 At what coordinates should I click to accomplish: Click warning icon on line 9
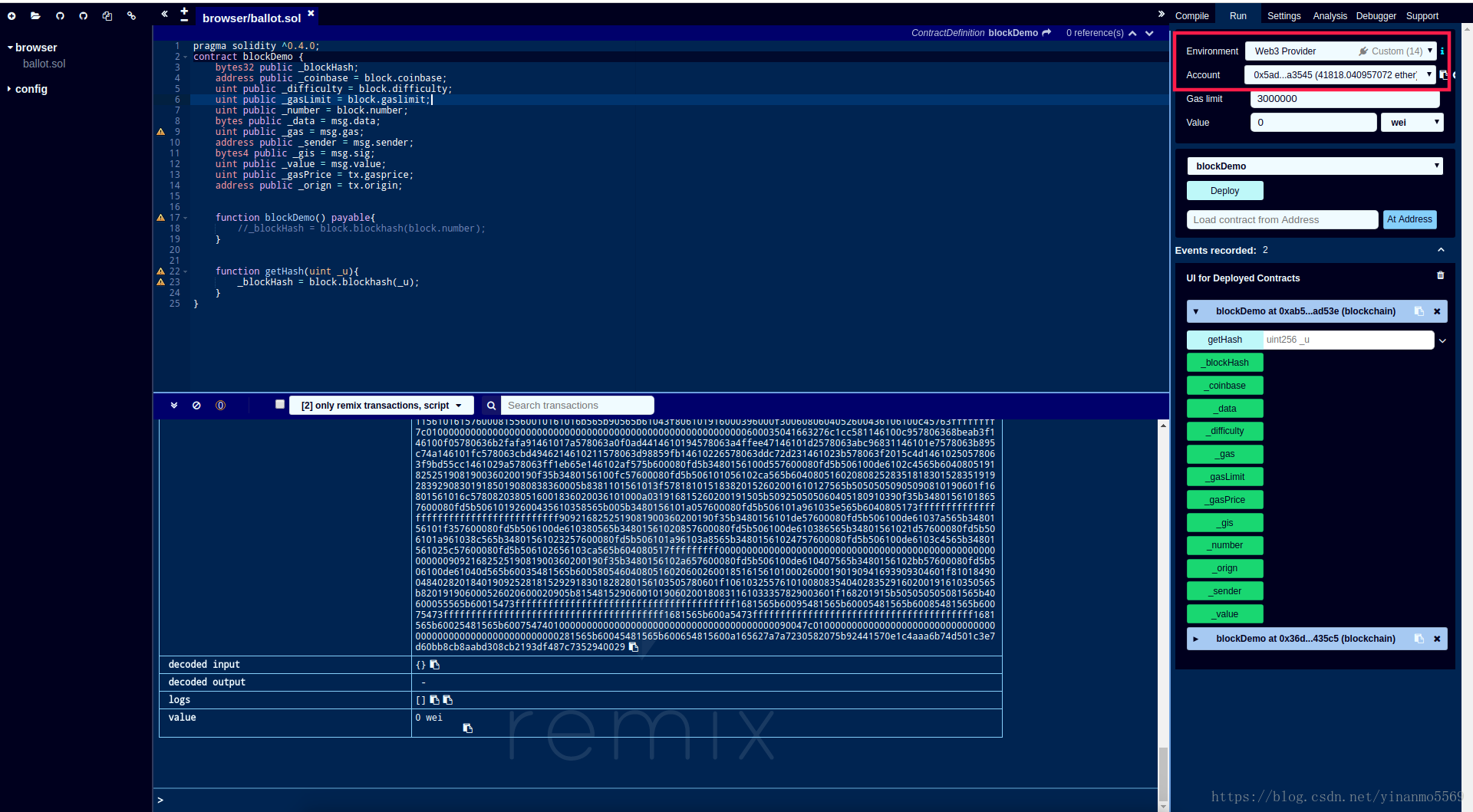[x=160, y=132]
